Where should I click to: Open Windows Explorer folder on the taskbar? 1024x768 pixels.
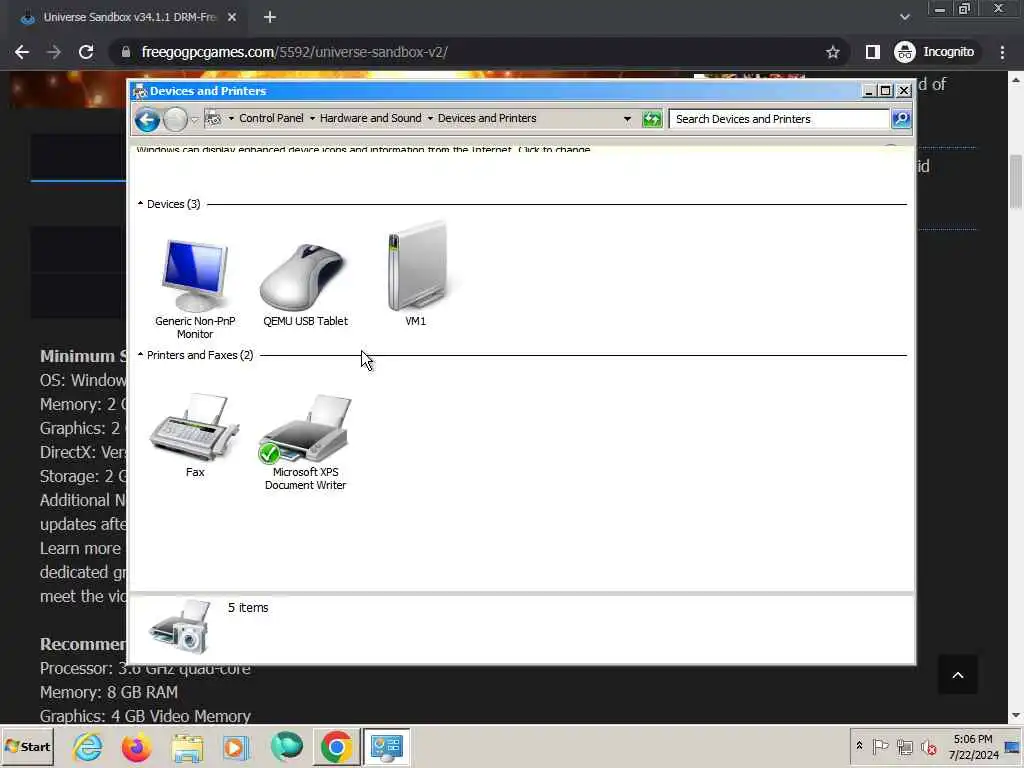187,747
